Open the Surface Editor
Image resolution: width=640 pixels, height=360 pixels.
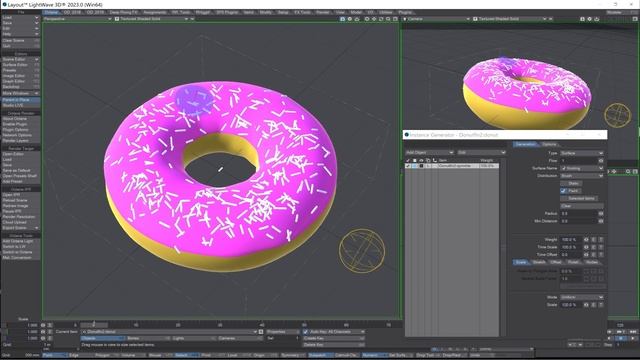pos(20,65)
